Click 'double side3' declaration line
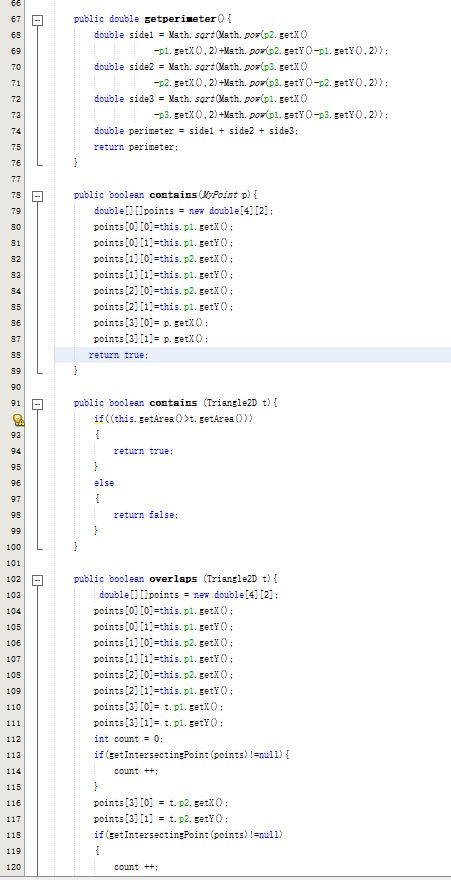451x880 pixels. point(201,99)
